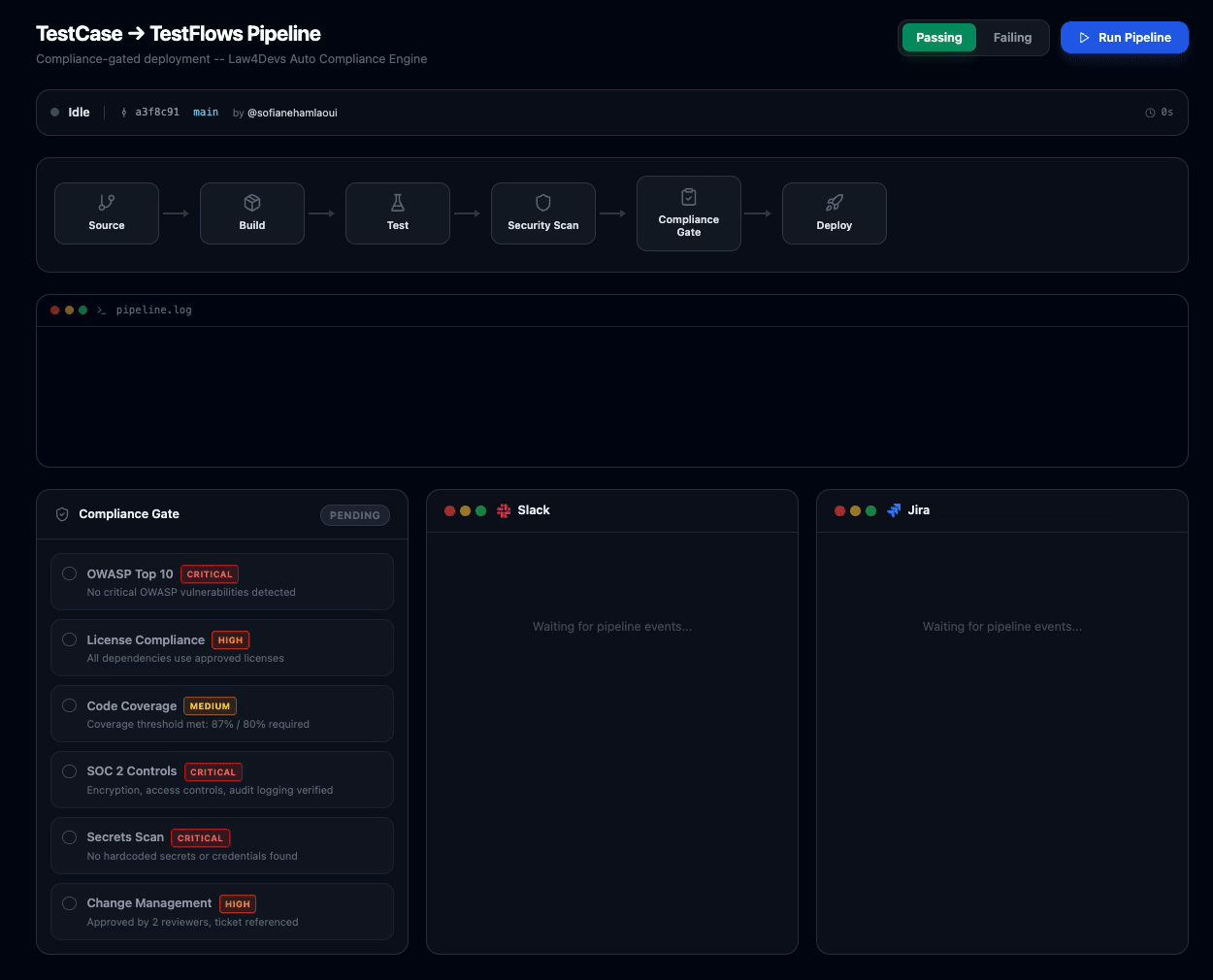The width and height of the screenshot is (1213, 980).
Task: Click the Deploy rocket icon
Action: [x=835, y=202]
